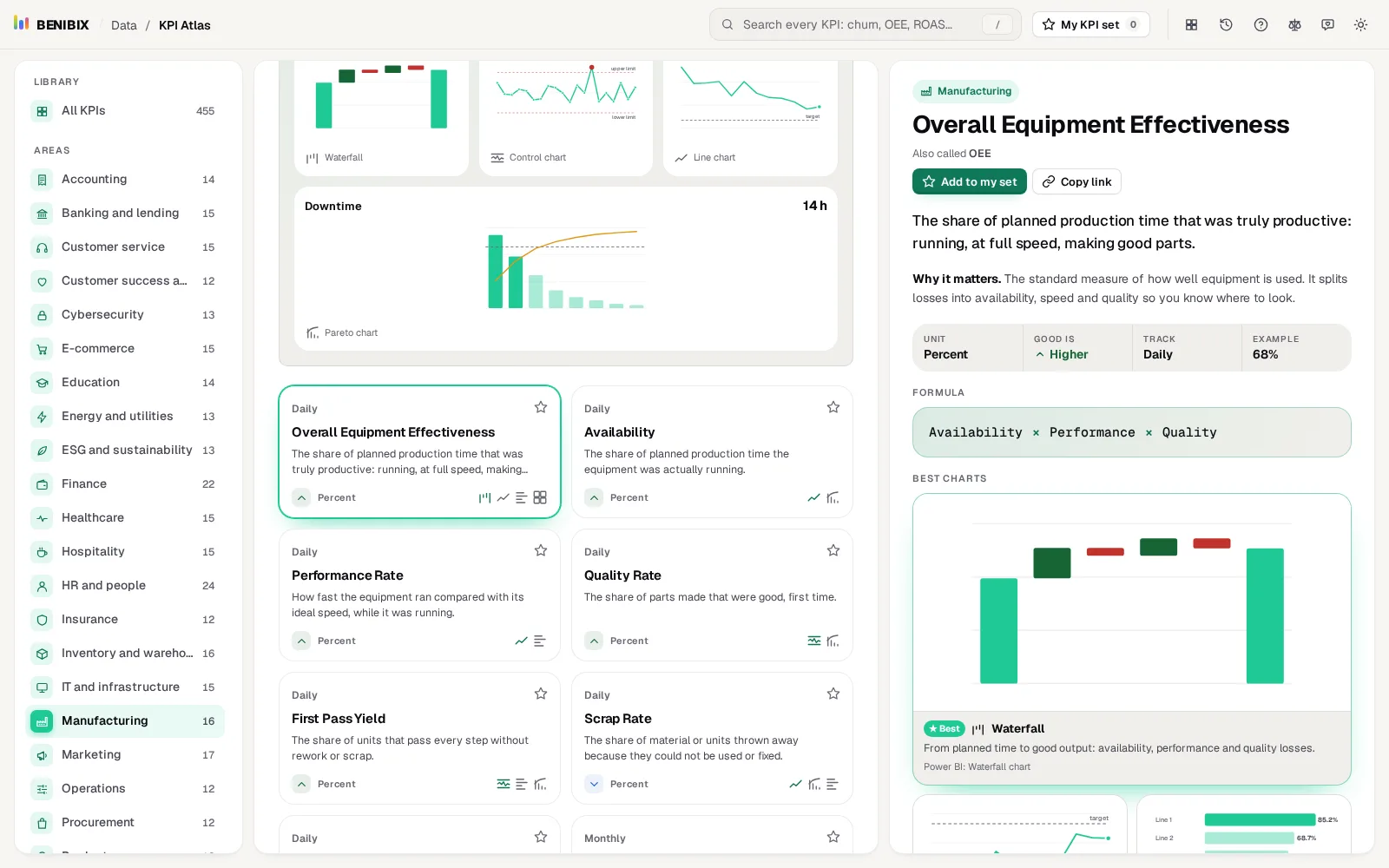This screenshot has width=1389, height=868.
Task: Click bar list icon on Overall Equipment Effectiveness card
Action: coord(521,497)
